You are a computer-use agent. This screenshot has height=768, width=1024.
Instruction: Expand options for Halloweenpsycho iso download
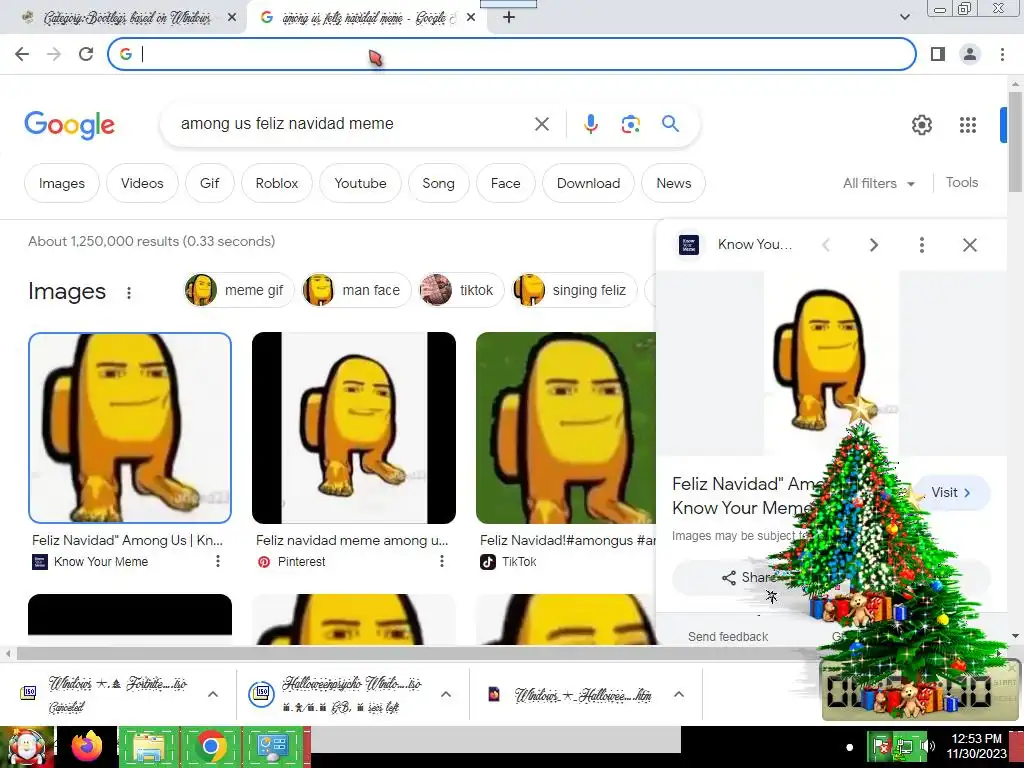click(x=446, y=694)
